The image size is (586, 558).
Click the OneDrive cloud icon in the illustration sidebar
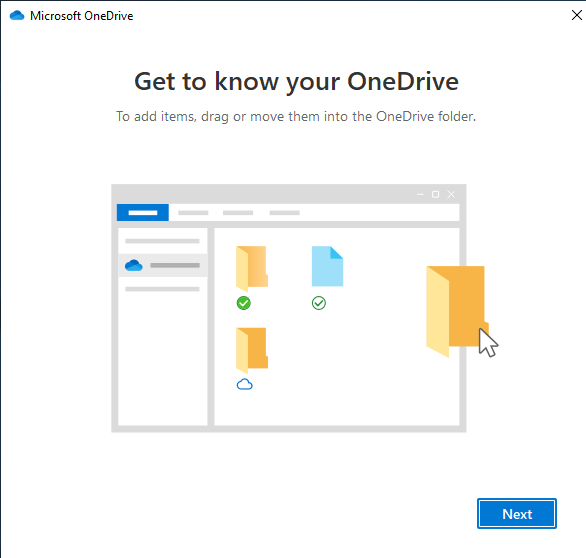click(x=133, y=265)
